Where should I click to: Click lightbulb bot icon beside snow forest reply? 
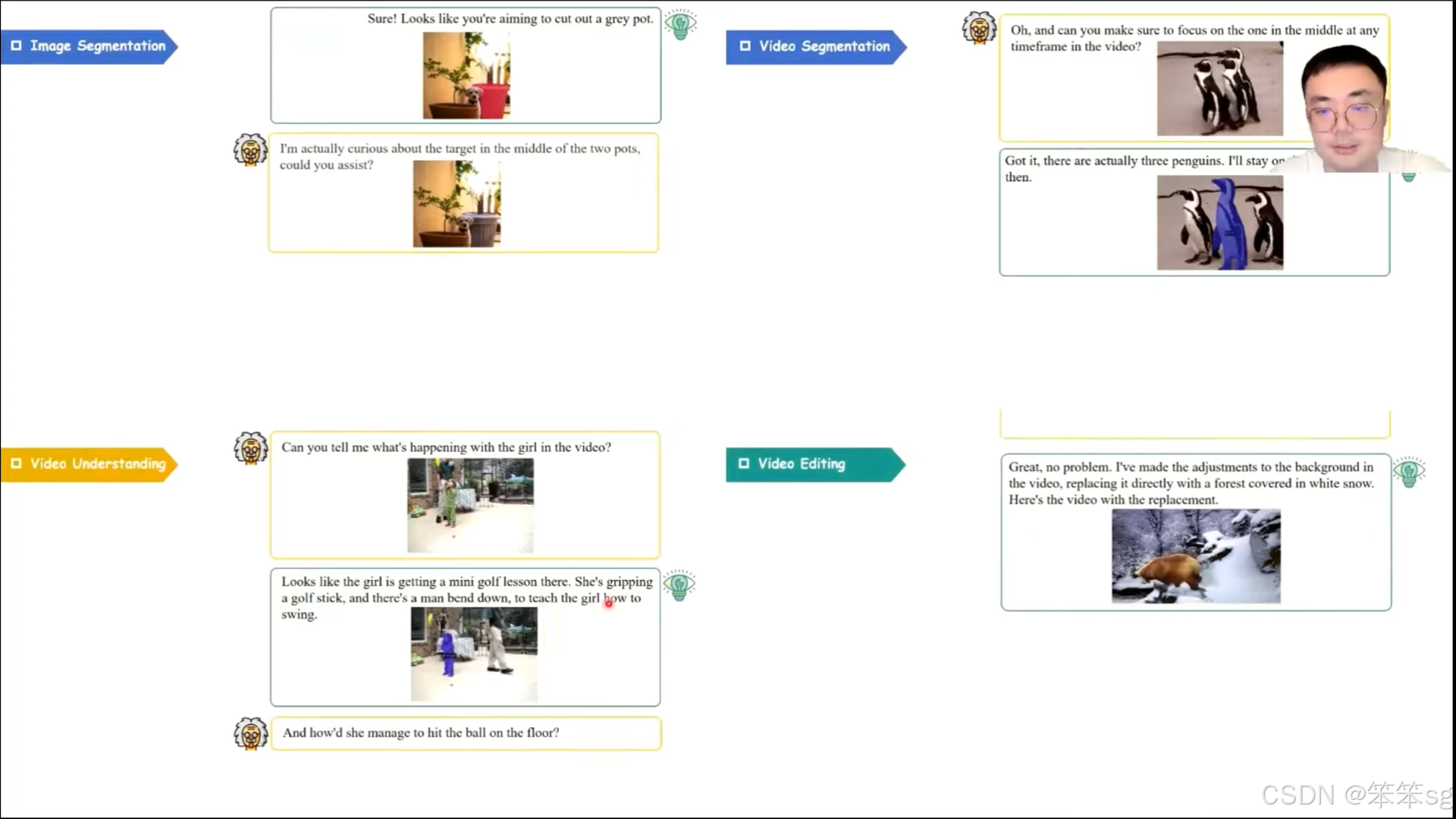point(1409,472)
